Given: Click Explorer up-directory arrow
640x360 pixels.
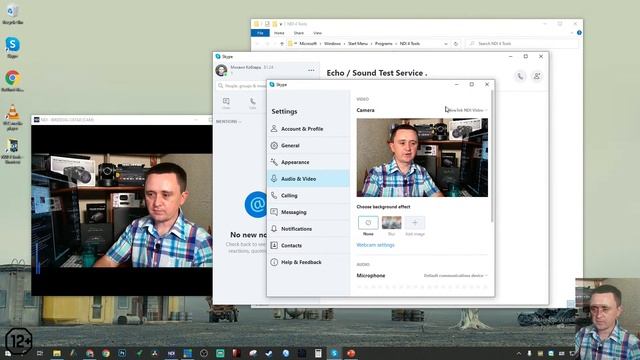Looking at the screenshot, I should click(x=282, y=43).
